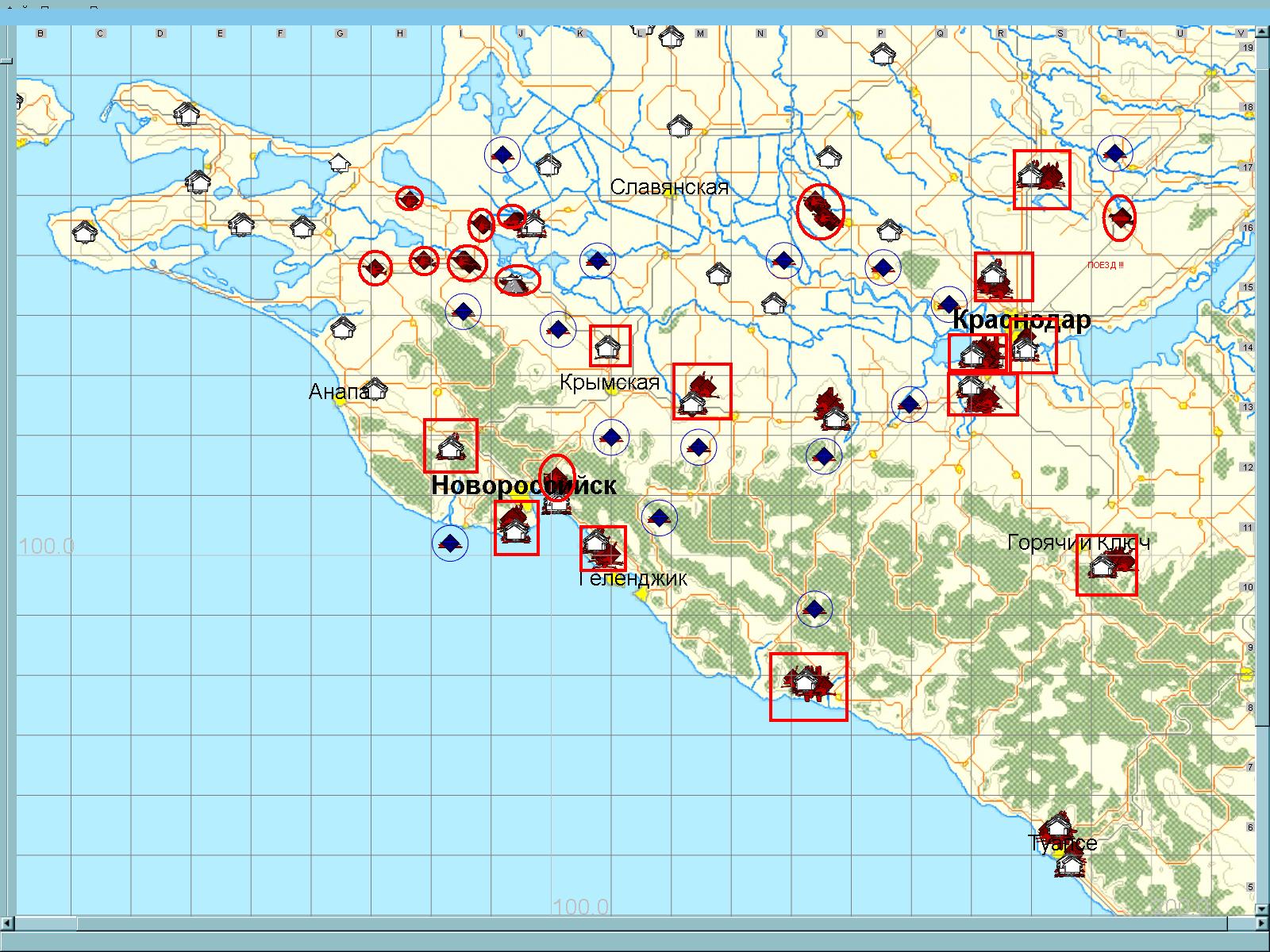Click the horizontal scrollbar left arrow

[x=8, y=923]
